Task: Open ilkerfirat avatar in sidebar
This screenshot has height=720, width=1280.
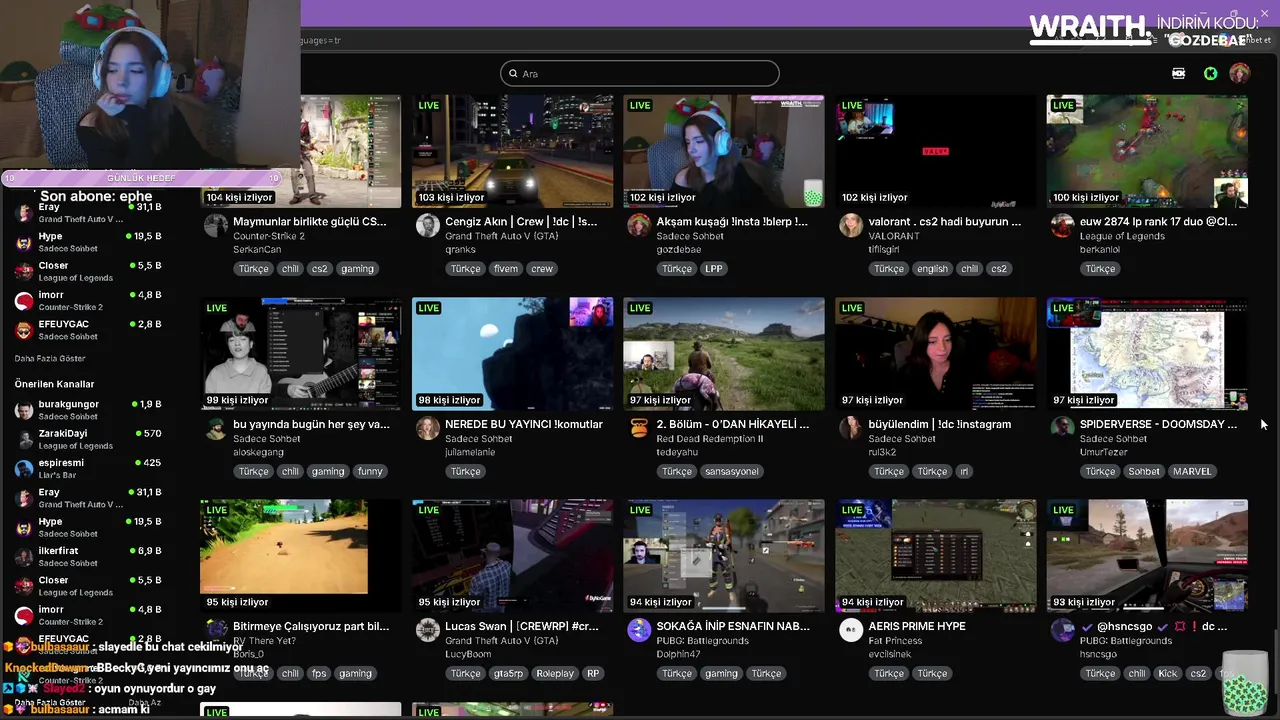Action: point(24,556)
